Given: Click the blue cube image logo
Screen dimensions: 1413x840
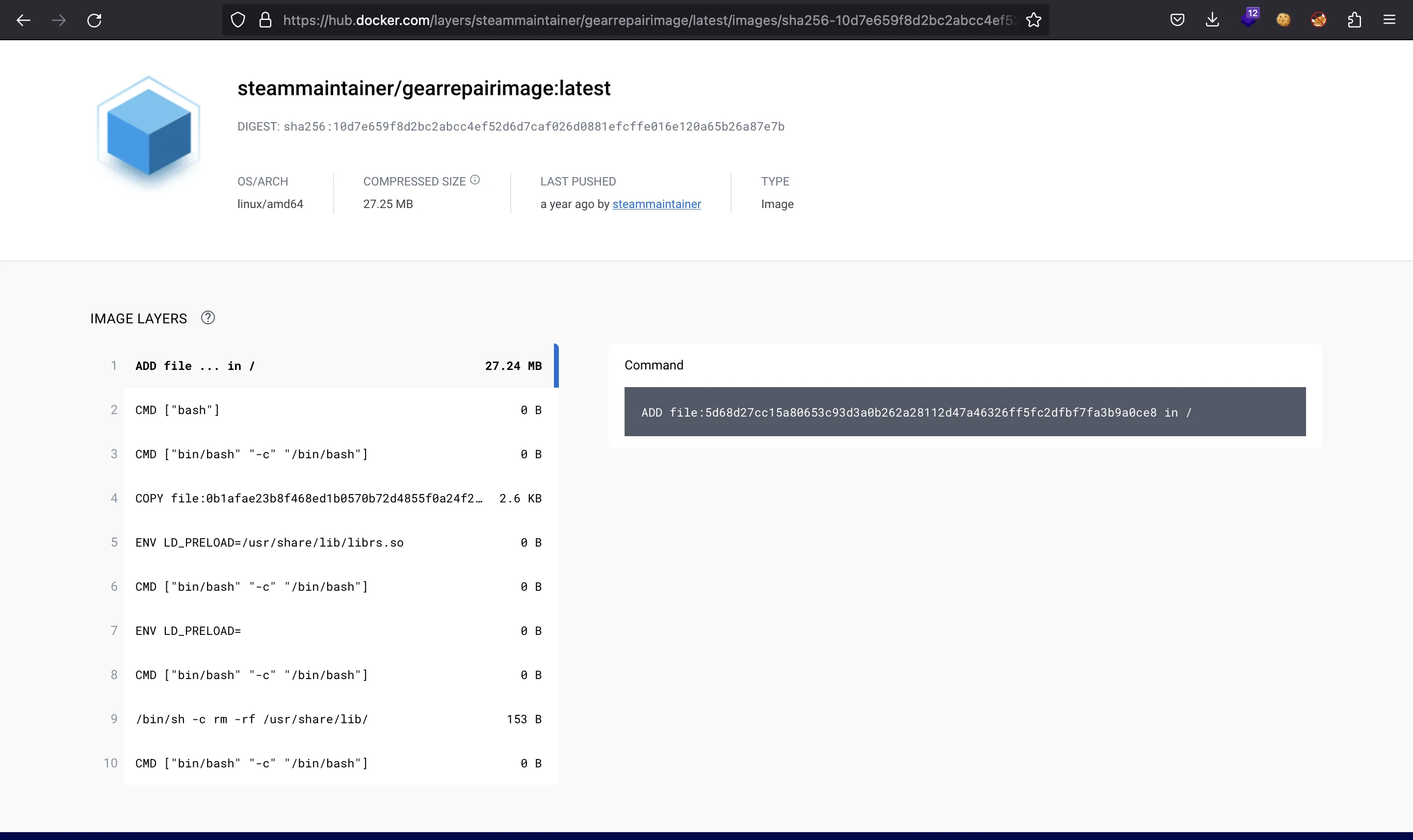Looking at the screenshot, I should tap(149, 132).
